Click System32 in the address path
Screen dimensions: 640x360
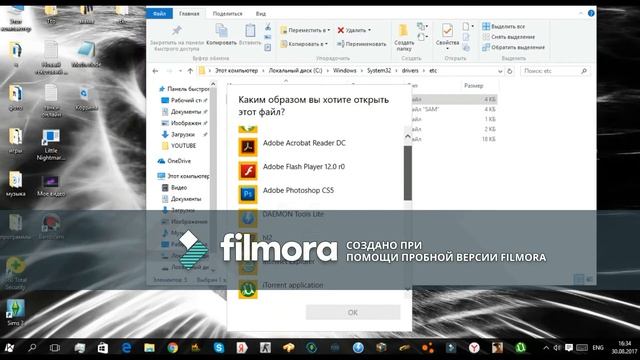[x=379, y=71]
